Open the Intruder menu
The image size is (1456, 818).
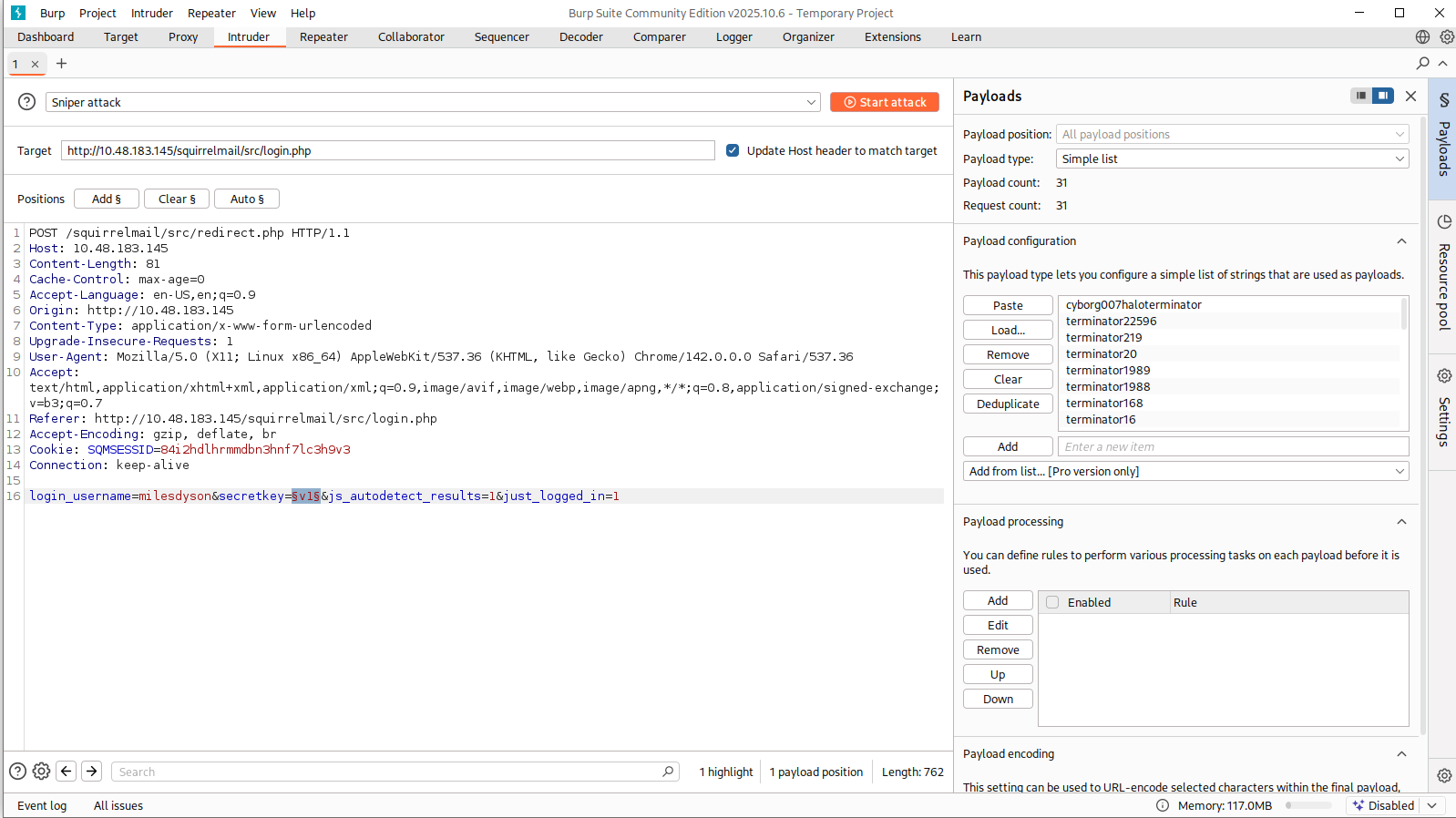[x=152, y=13]
